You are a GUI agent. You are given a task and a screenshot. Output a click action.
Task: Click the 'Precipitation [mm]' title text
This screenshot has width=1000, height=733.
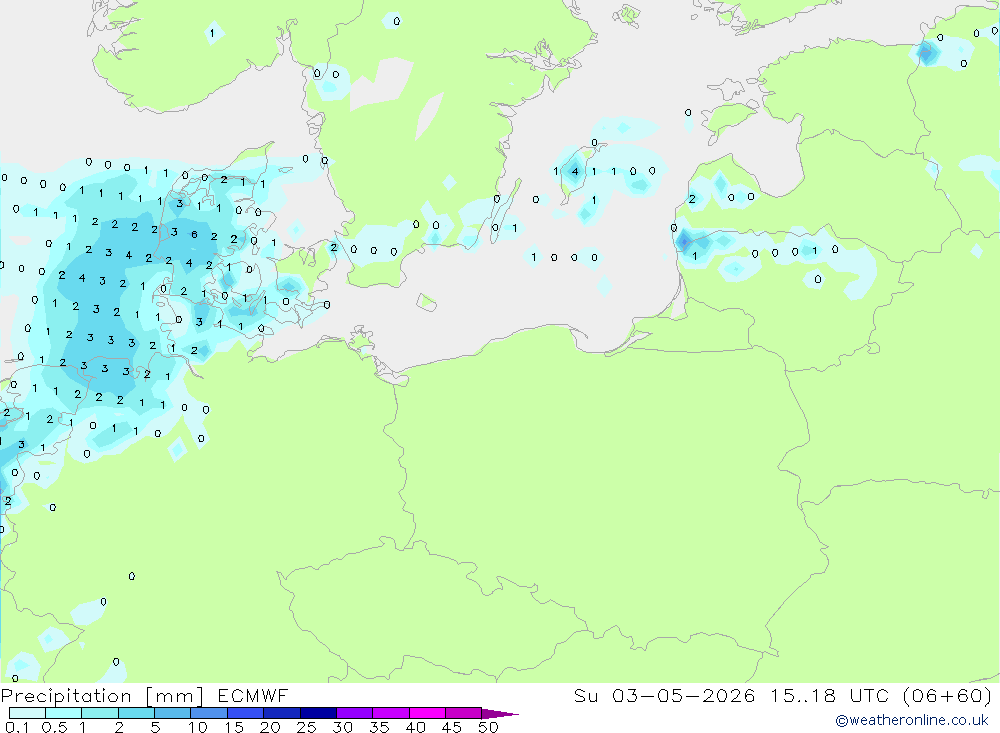click(103, 696)
